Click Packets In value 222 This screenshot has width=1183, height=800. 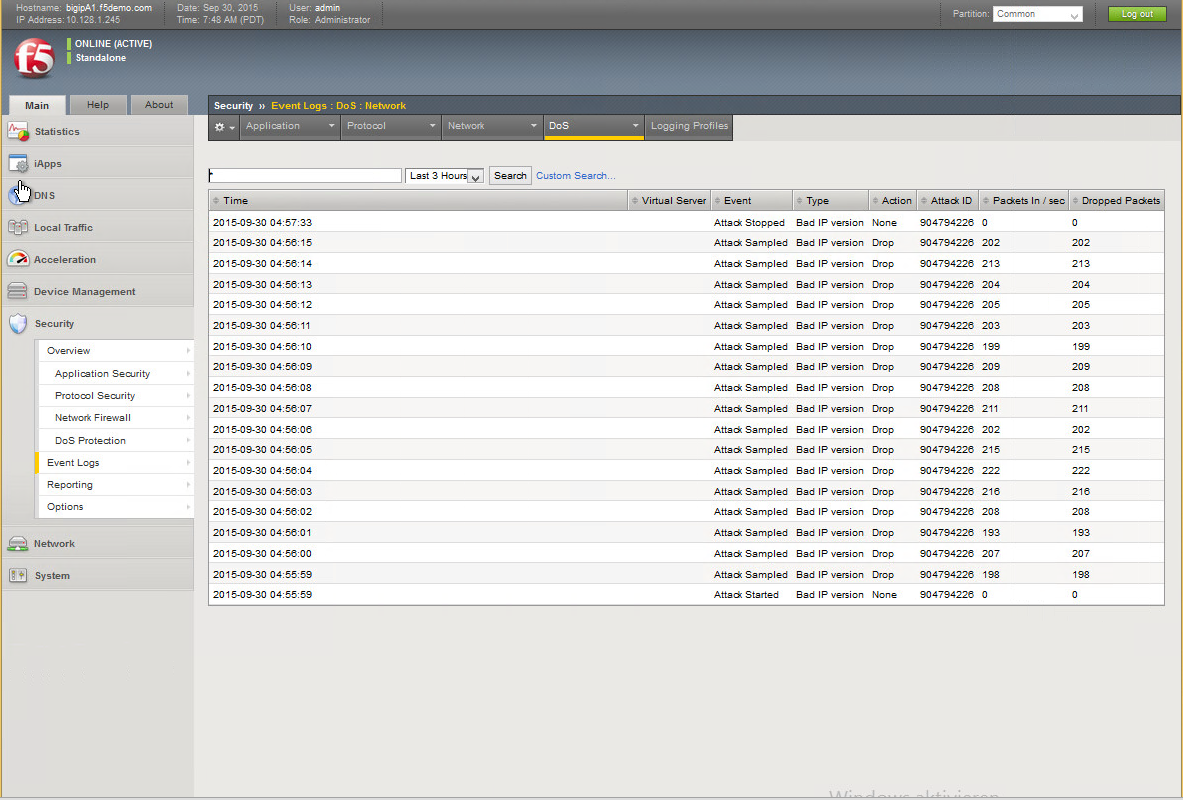click(991, 471)
